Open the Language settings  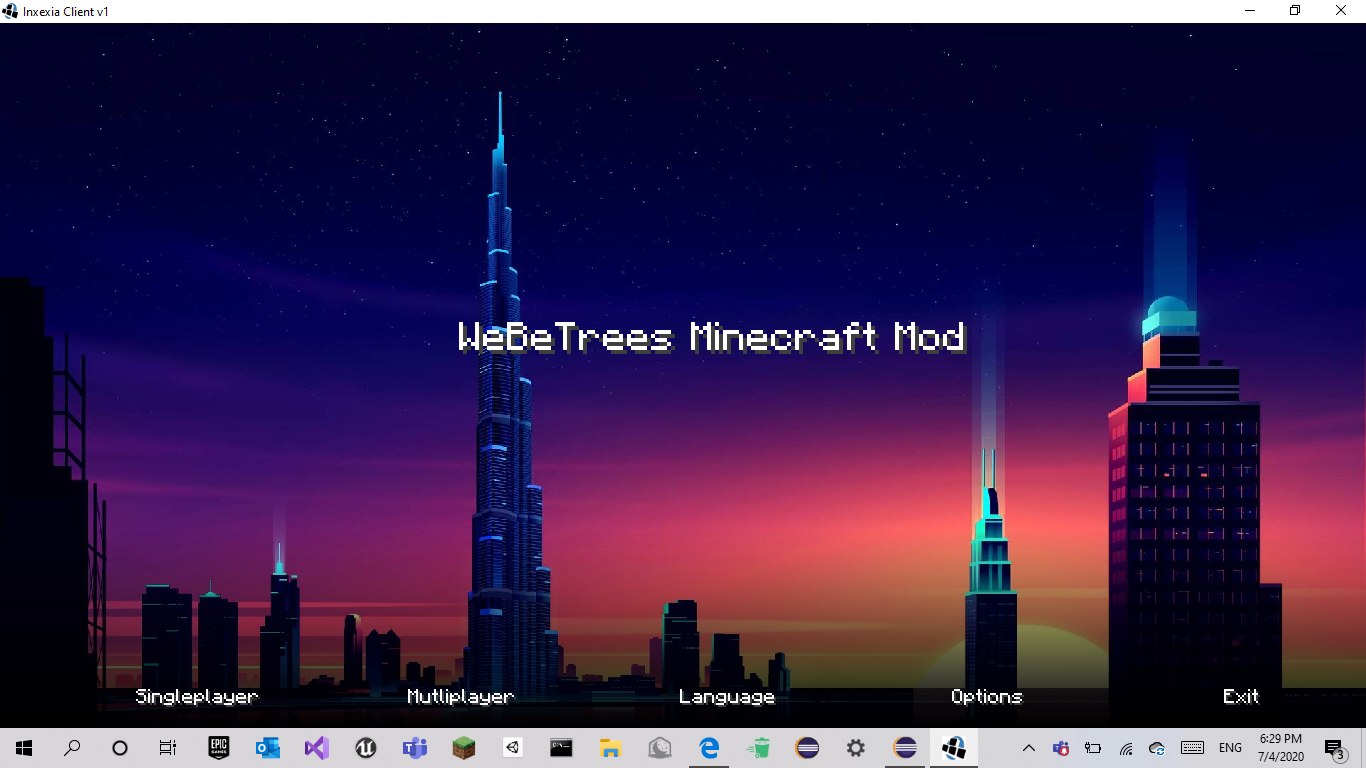click(727, 697)
